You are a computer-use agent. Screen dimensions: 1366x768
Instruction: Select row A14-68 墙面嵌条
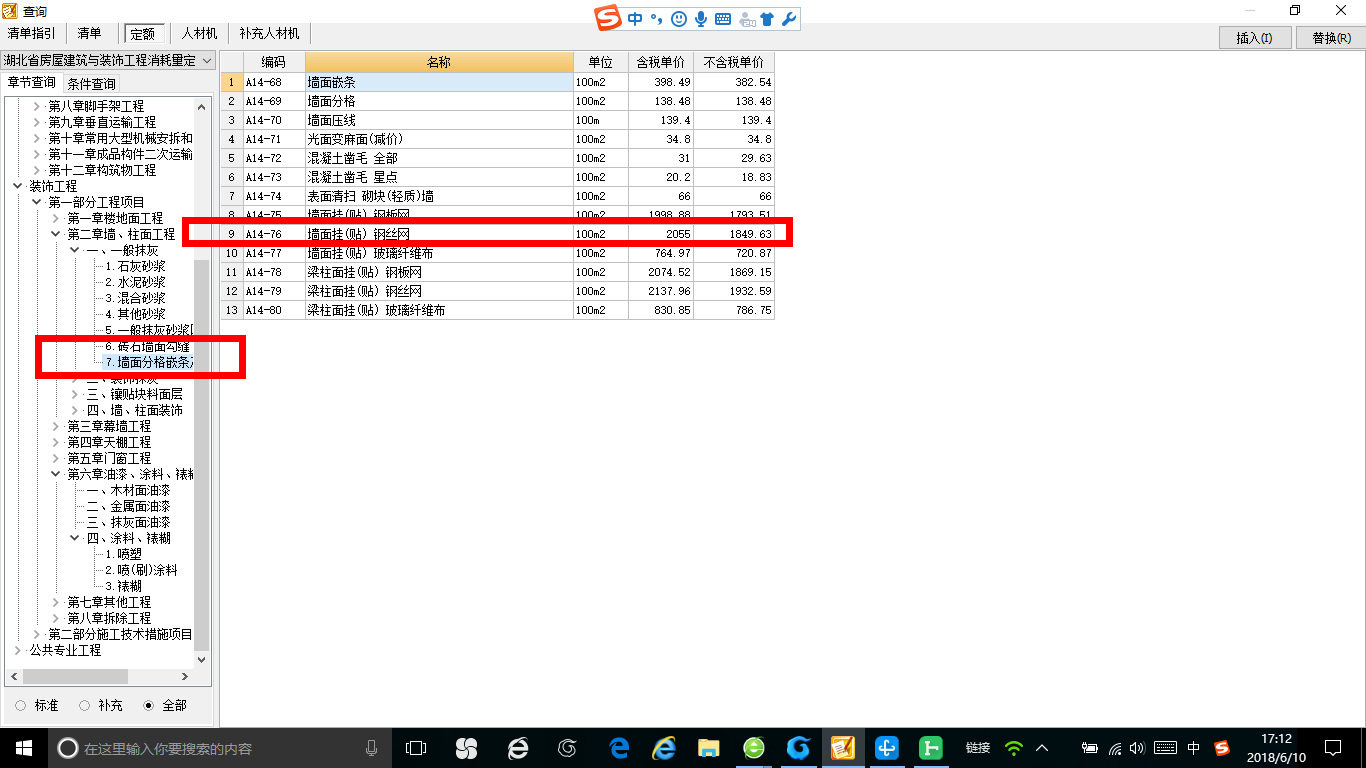(497, 82)
